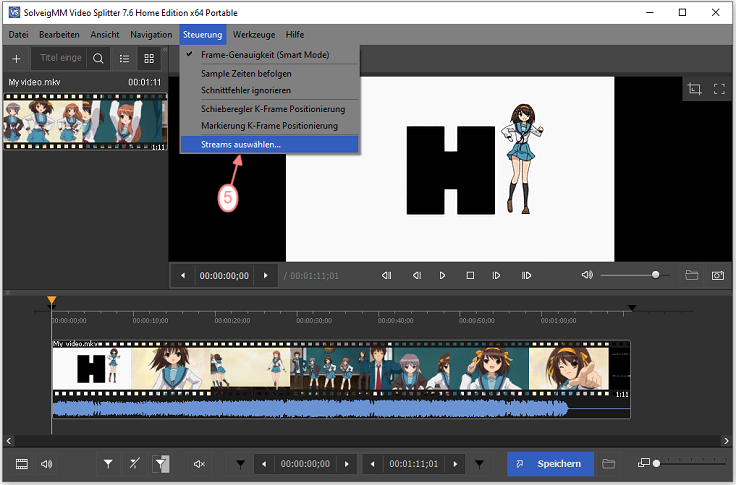The image size is (736, 485).
Task: Set left marker to current position
Action: (240, 464)
